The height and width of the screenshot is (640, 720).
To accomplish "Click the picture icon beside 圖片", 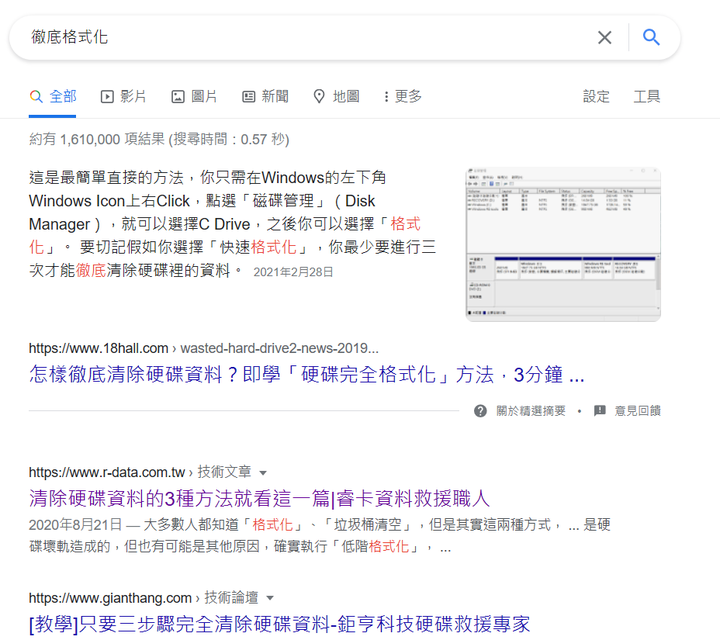I will (178, 96).
